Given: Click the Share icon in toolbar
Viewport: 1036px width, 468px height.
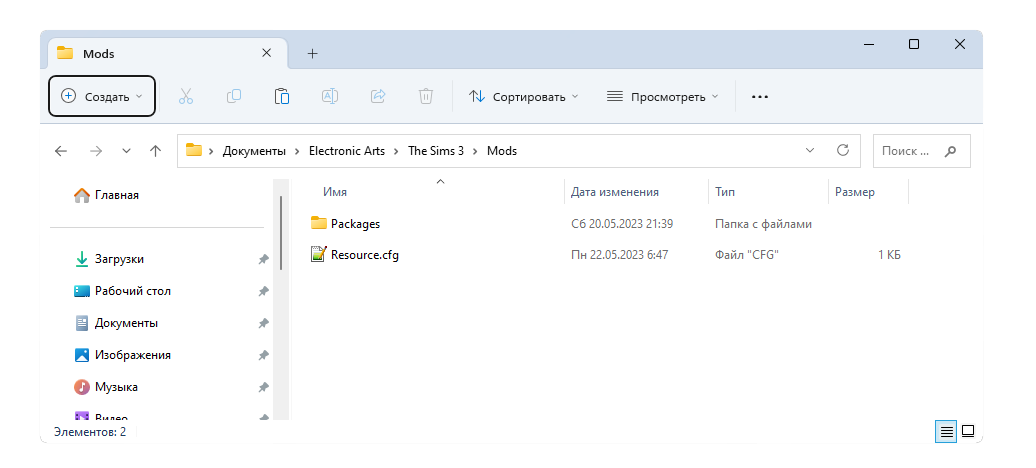Looking at the screenshot, I should [x=378, y=96].
